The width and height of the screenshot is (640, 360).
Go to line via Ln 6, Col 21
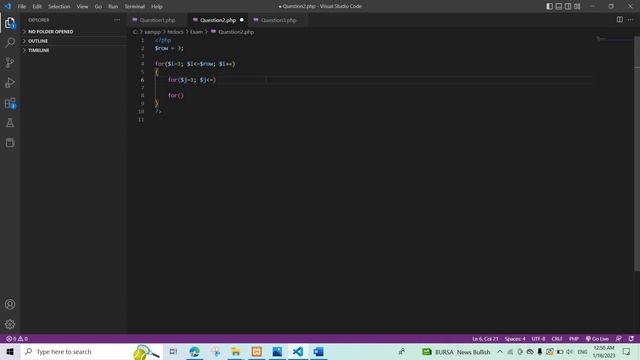[x=485, y=339]
